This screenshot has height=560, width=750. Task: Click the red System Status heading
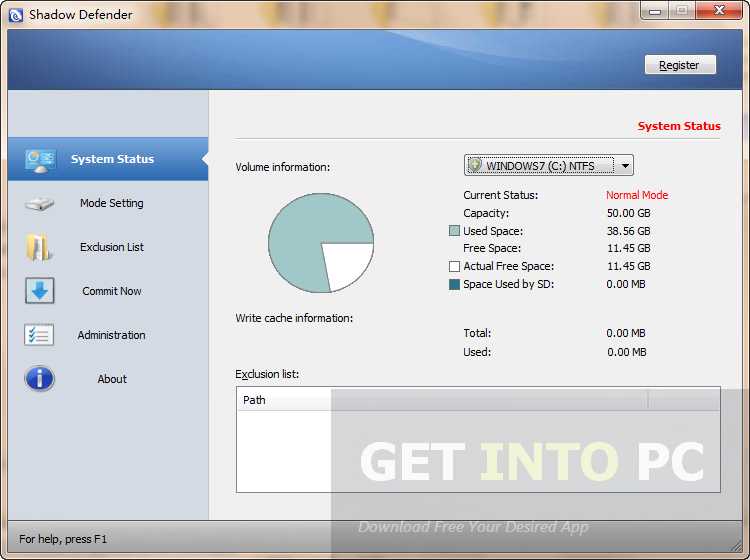pyautogui.click(x=679, y=126)
